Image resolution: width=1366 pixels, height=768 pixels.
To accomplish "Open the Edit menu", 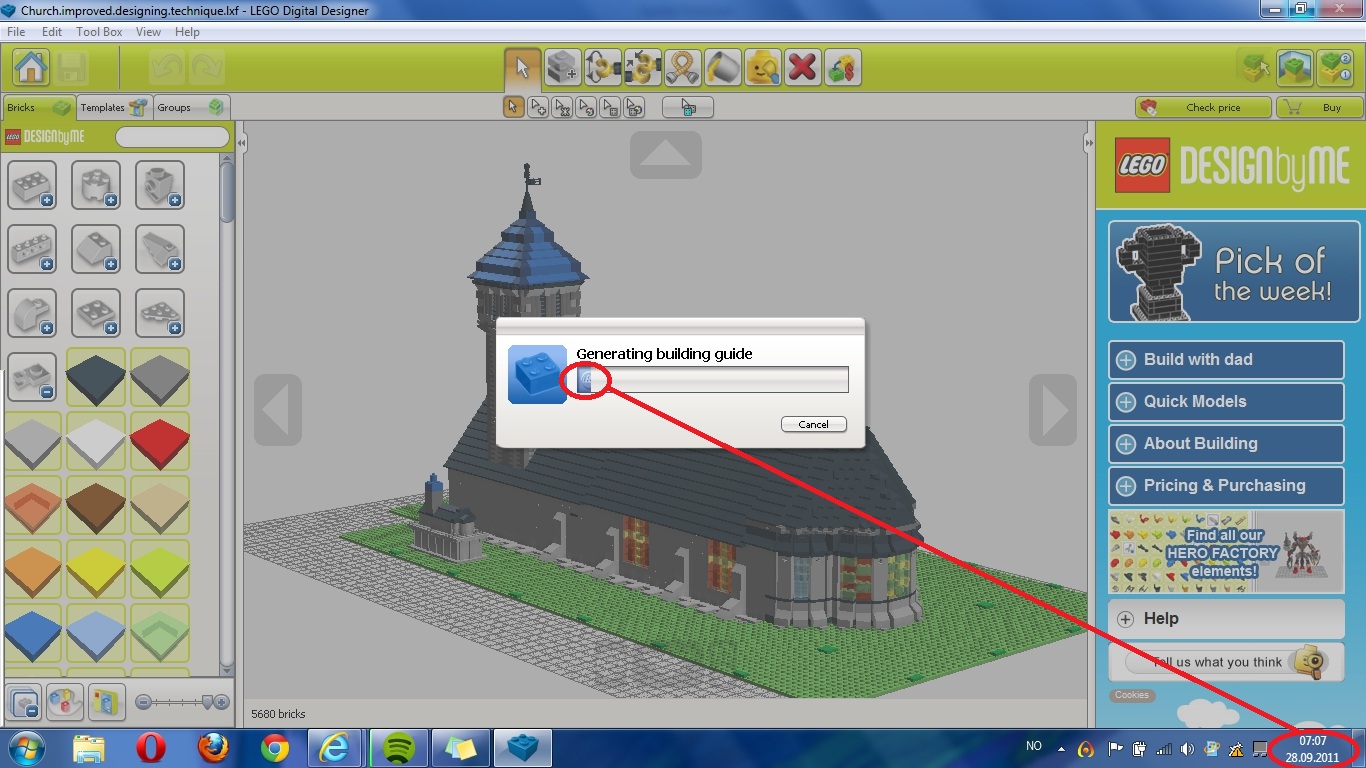I will click(52, 32).
